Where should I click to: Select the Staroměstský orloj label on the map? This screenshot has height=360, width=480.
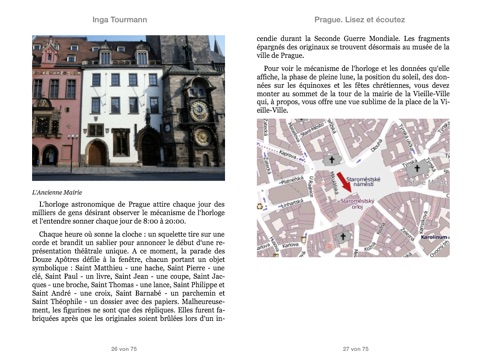357,204
